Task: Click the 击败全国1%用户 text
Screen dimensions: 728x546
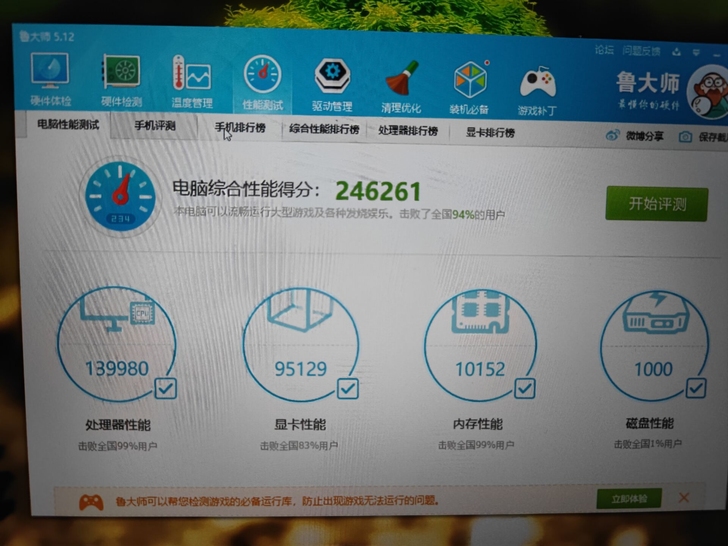Action: pos(648,444)
